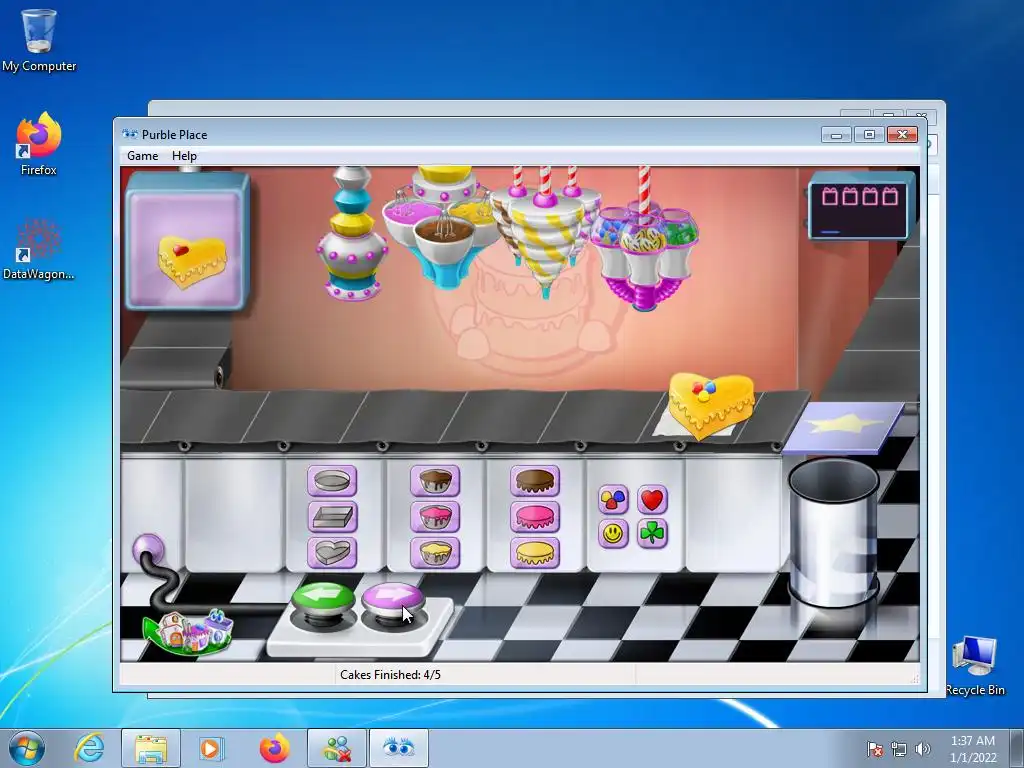Viewport: 1024px width, 768px height.
Task: Choose the chocolate batter cupcake button
Action: click(435, 481)
